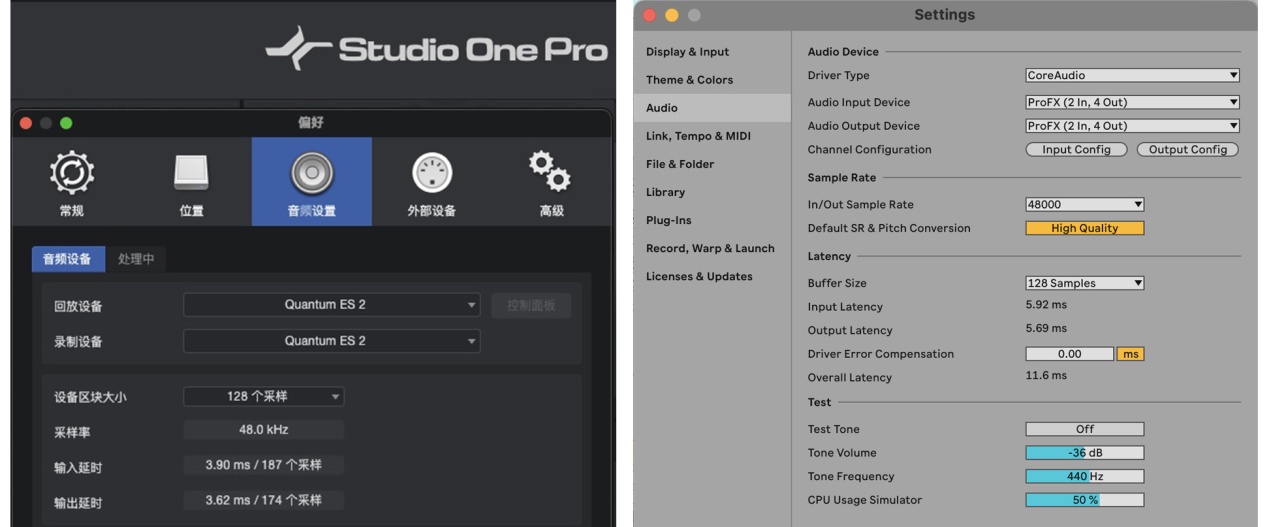Select the 位置 (Locations) drive icon

[191, 174]
